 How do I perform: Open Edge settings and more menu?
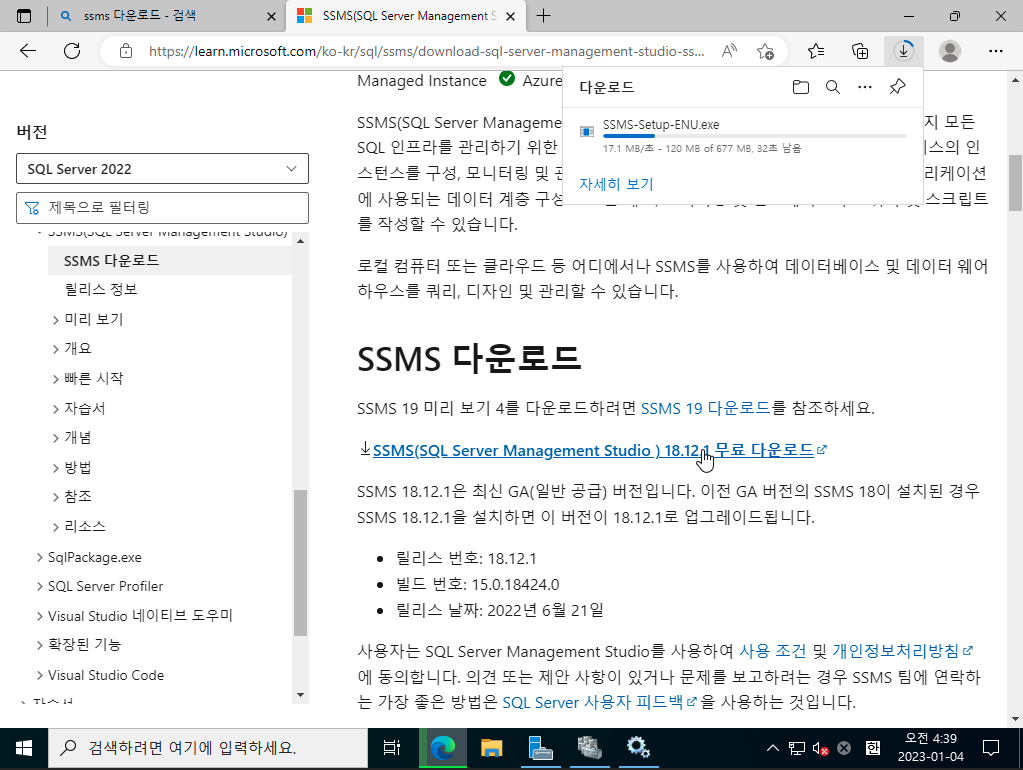[996, 51]
